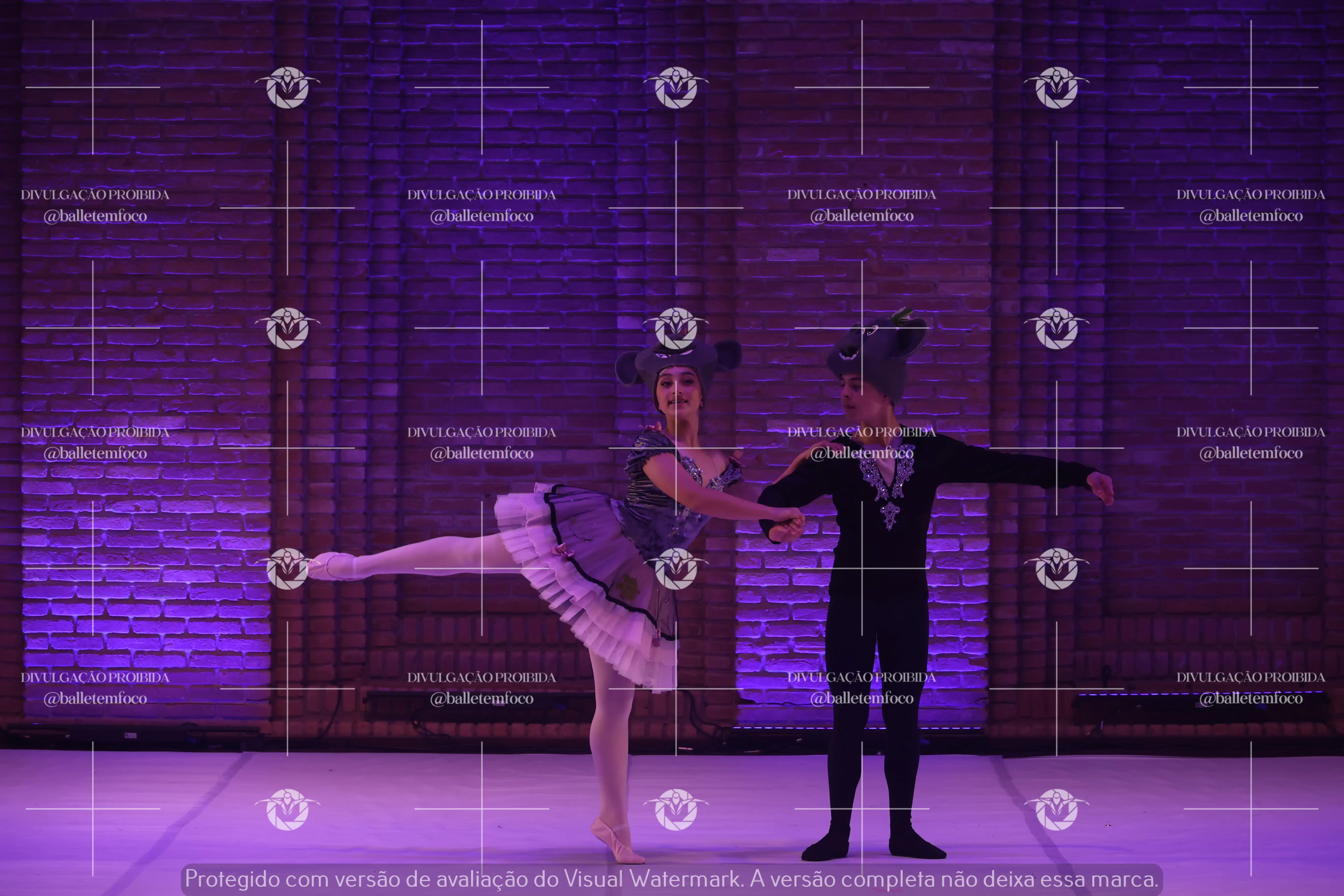Click the watermark logo over the ballerina's raised foot
The height and width of the screenshot is (896, 1344).
click(287, 569)
